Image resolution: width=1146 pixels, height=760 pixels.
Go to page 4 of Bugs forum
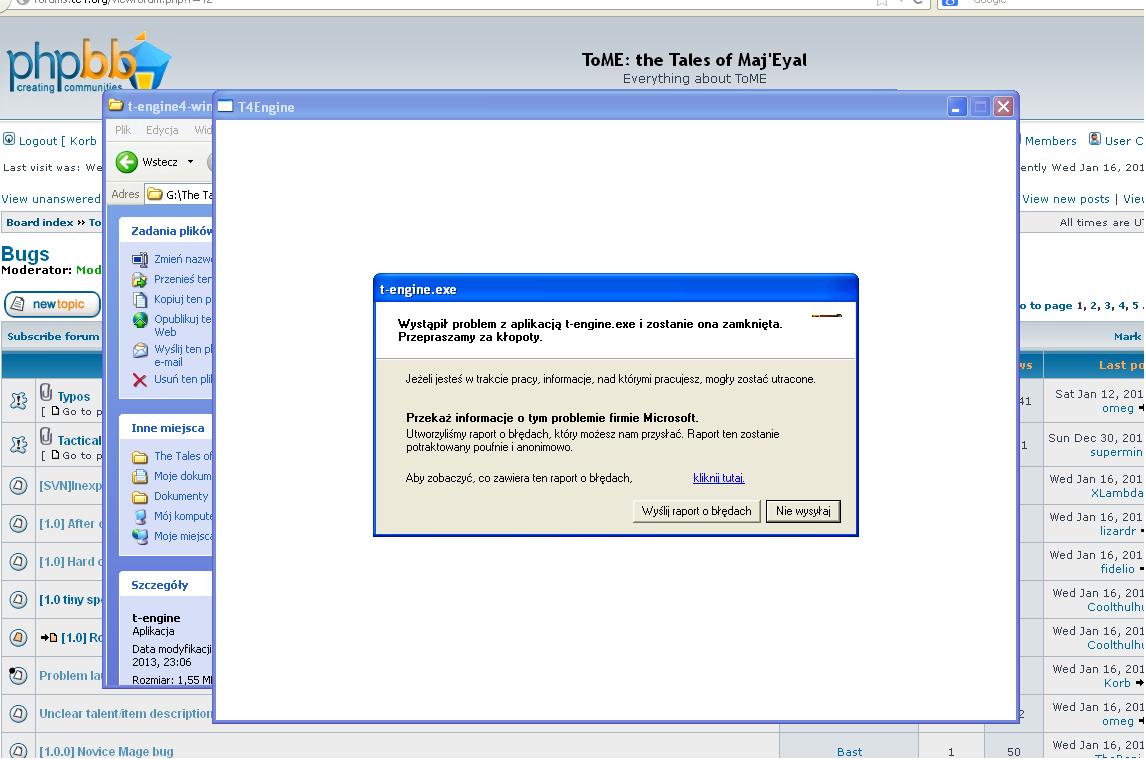[1123, 305]
